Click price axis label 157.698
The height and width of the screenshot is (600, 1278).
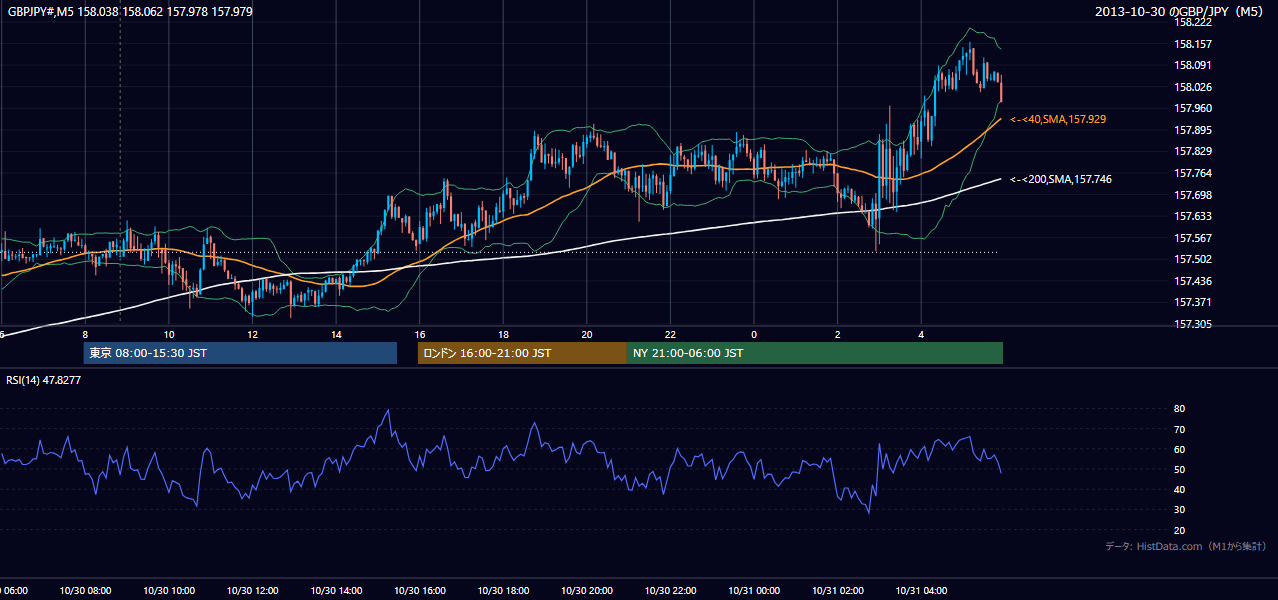1193,195
